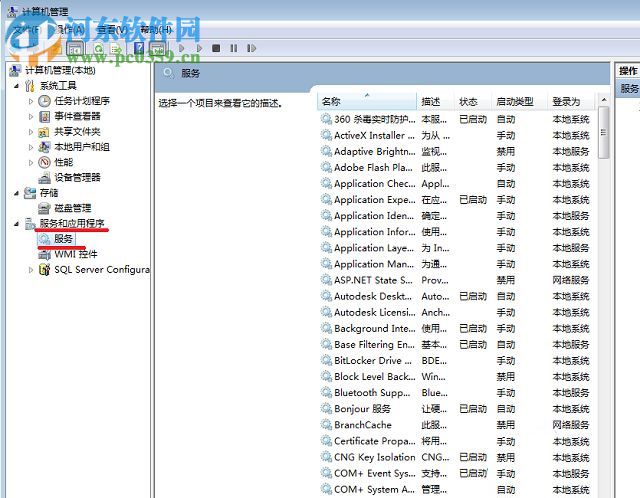Expand the 性能 node arrow
This screenshot has height=498, width=640.
31,162
